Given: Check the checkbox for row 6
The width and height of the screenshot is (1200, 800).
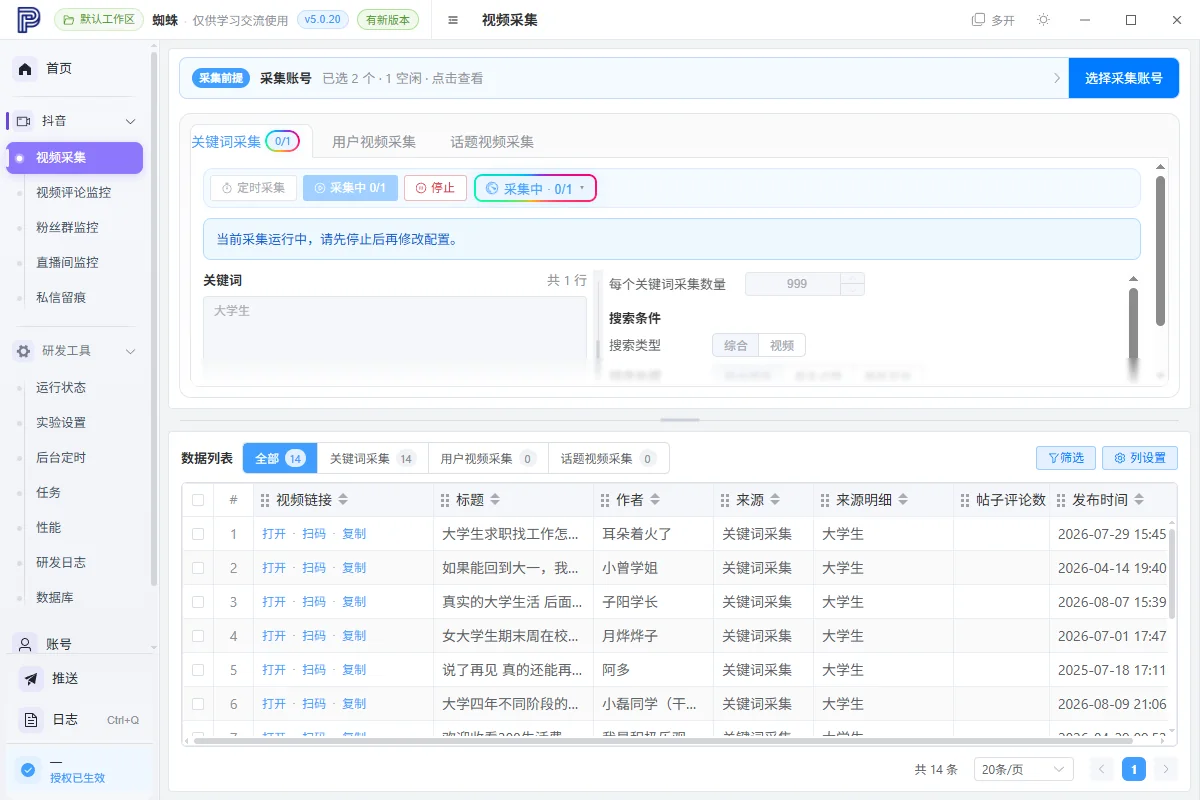Looking at the screenshot, I should (198, 704).
